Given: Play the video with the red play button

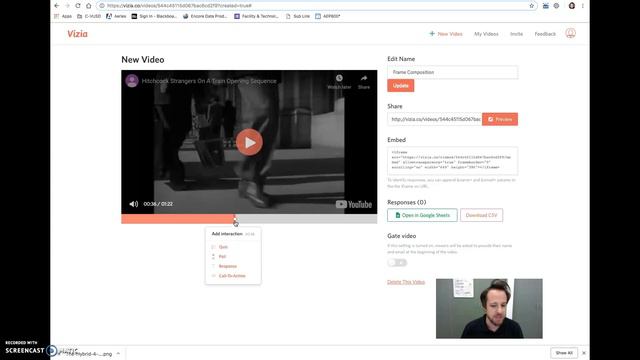Looking at the screenshot, I should pyautogui.click(x=249, y=142).
